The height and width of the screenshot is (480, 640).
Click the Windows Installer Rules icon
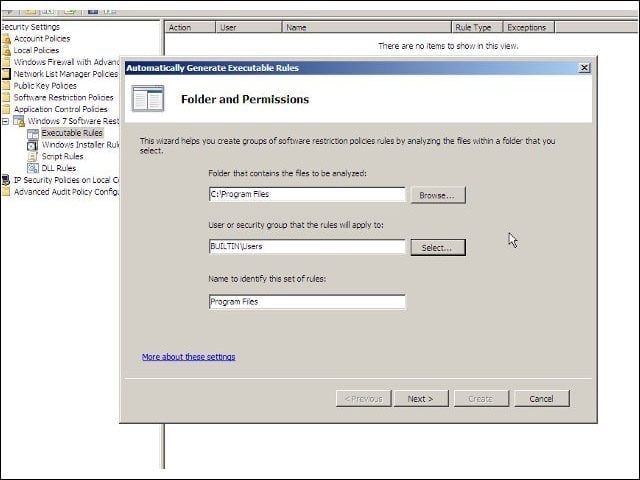[x=33, y=145]
